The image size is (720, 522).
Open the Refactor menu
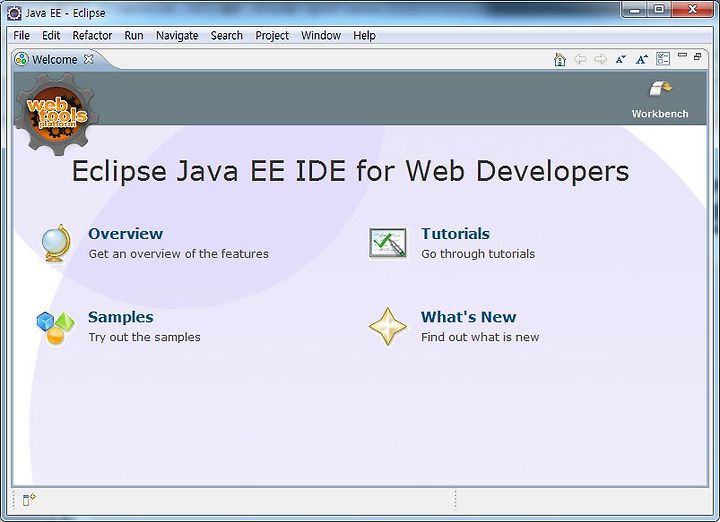click(x=92, y=35)
